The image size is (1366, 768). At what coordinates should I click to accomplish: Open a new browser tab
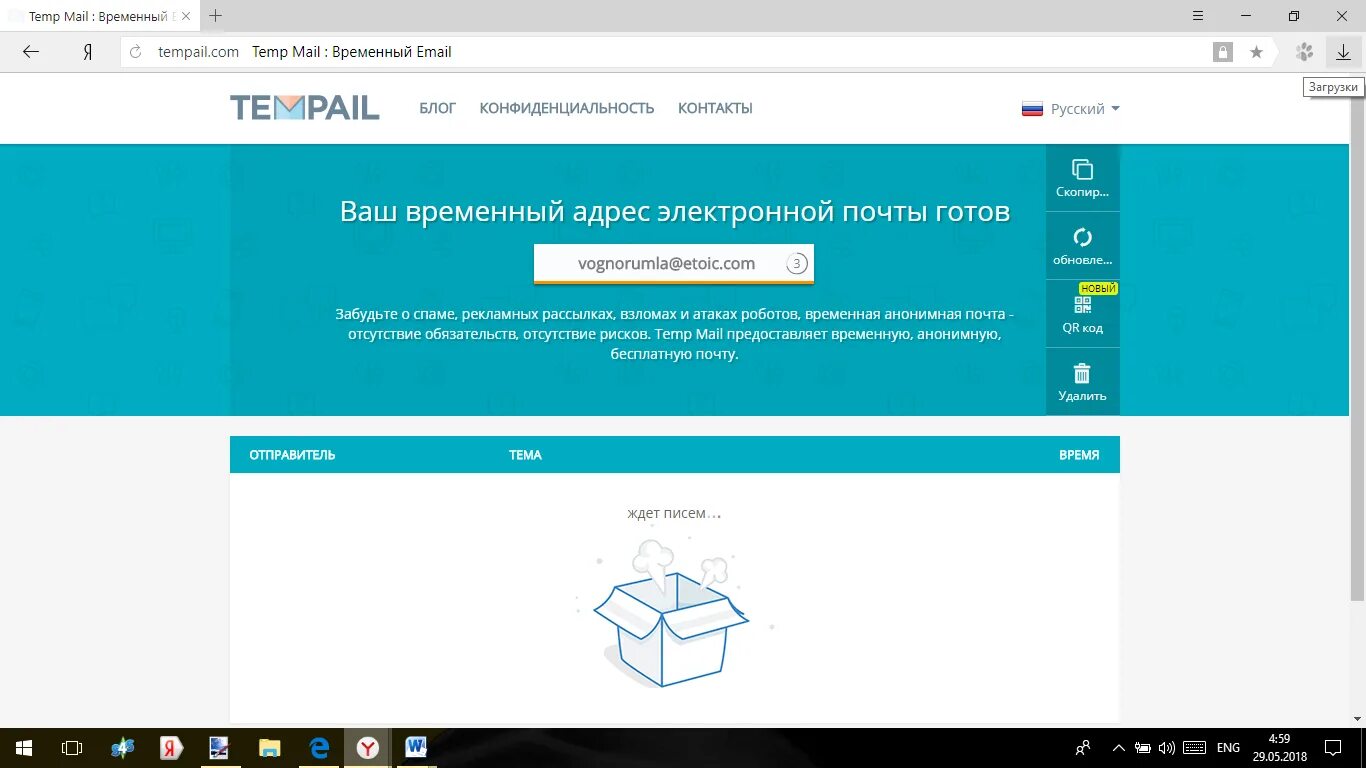(215, 16)
